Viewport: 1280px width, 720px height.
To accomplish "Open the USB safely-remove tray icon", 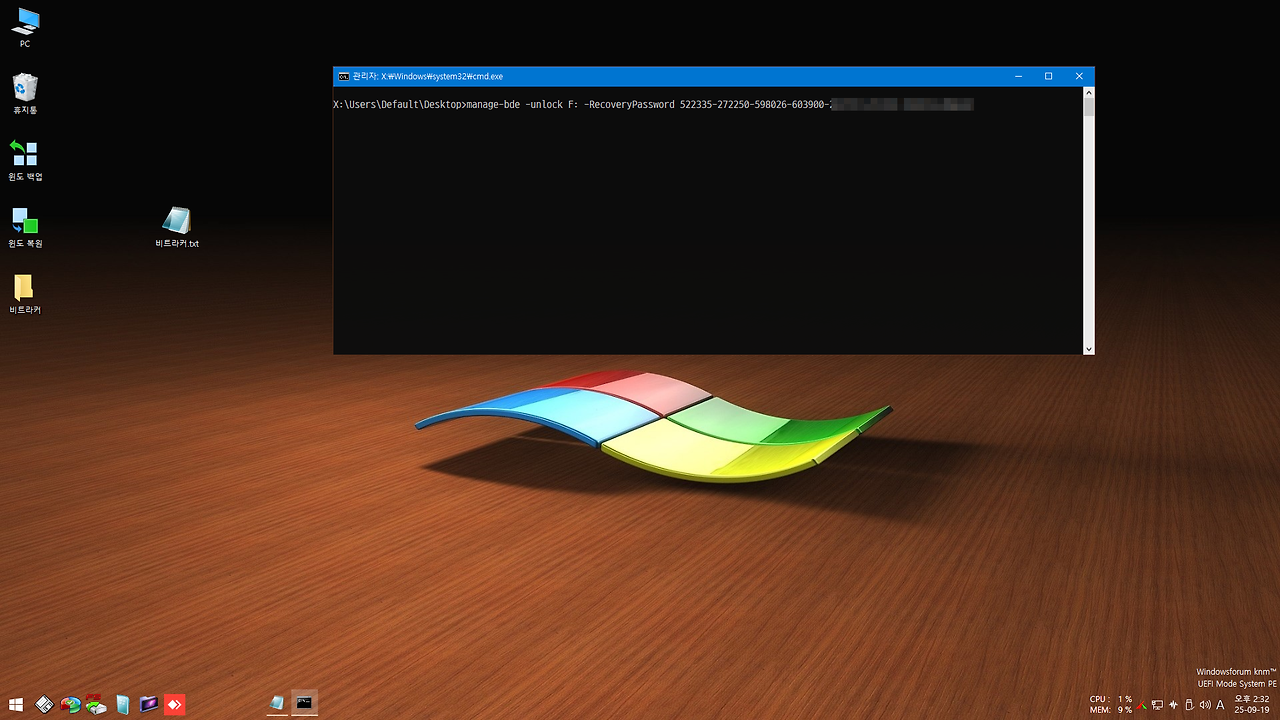I will 1189,705.
